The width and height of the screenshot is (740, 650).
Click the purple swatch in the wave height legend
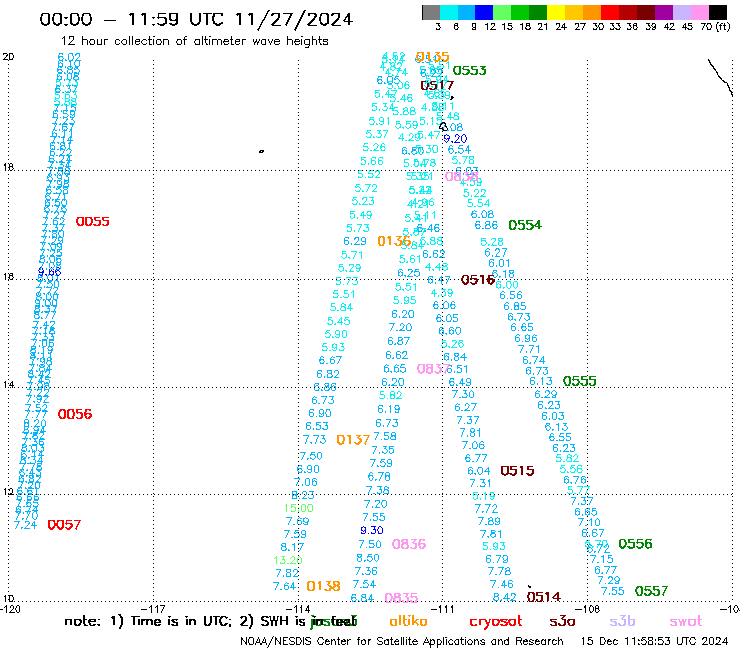[x=664, y=12]
